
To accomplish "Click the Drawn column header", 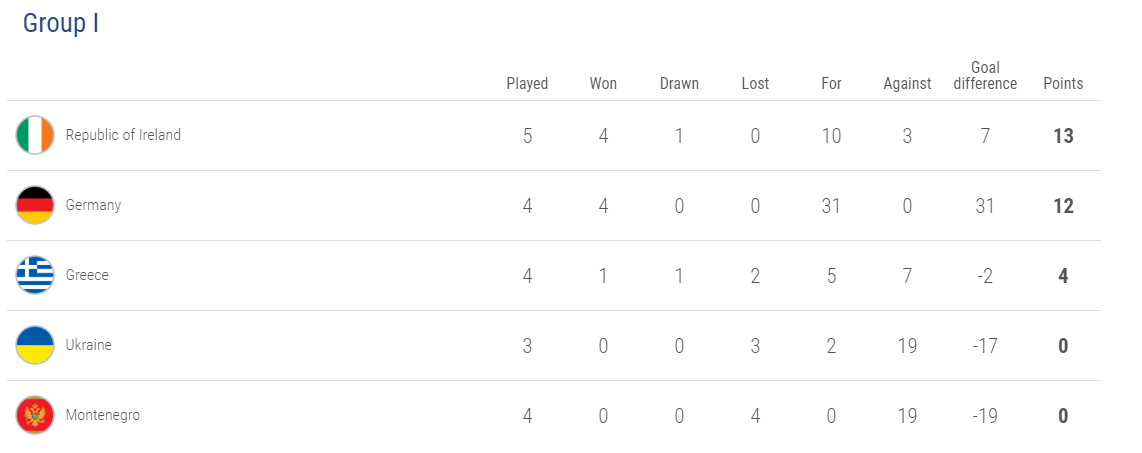I will (x=679, y=84).
